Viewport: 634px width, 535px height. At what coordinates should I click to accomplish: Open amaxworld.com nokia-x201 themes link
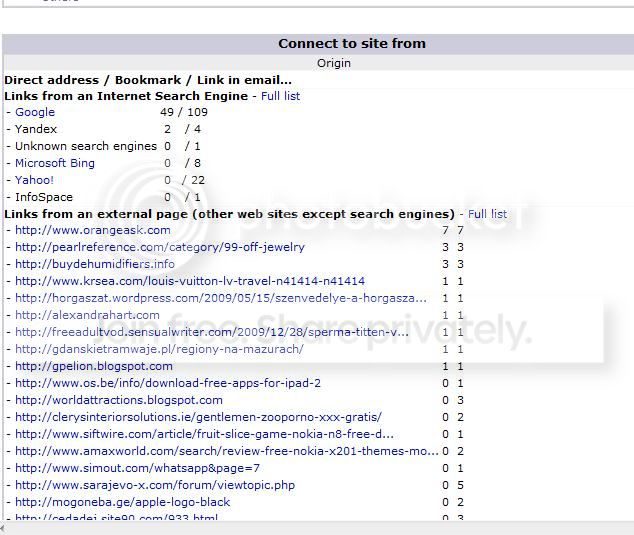click(x=226, y=451)
